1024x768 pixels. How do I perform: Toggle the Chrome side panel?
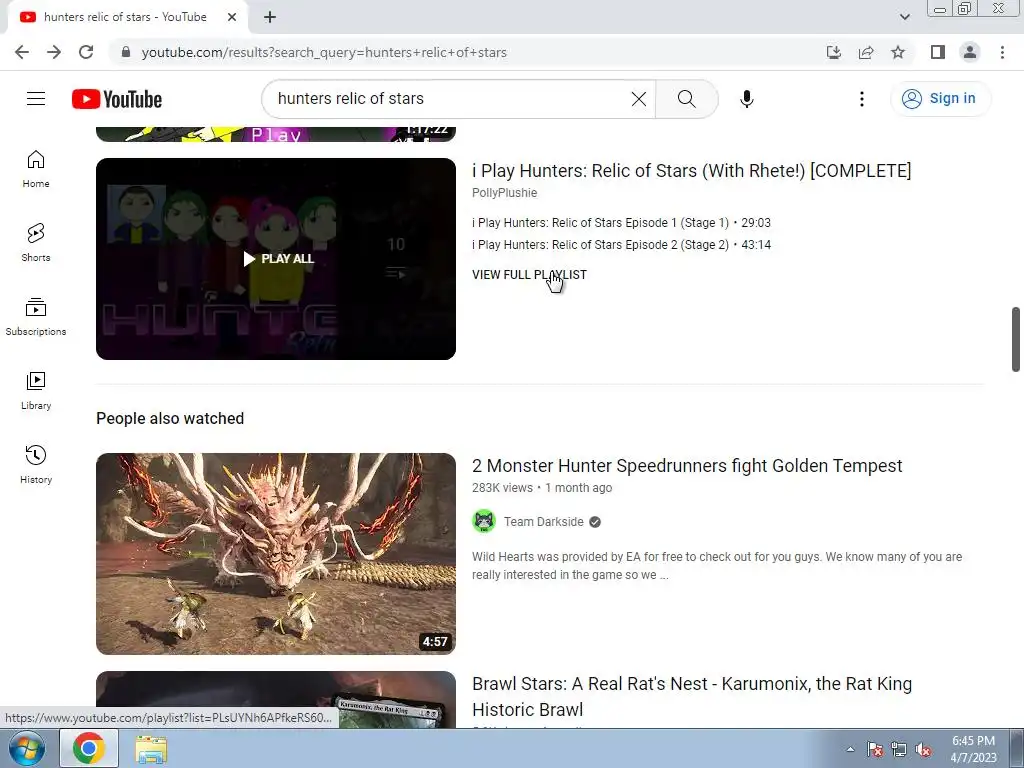[938, 52]
